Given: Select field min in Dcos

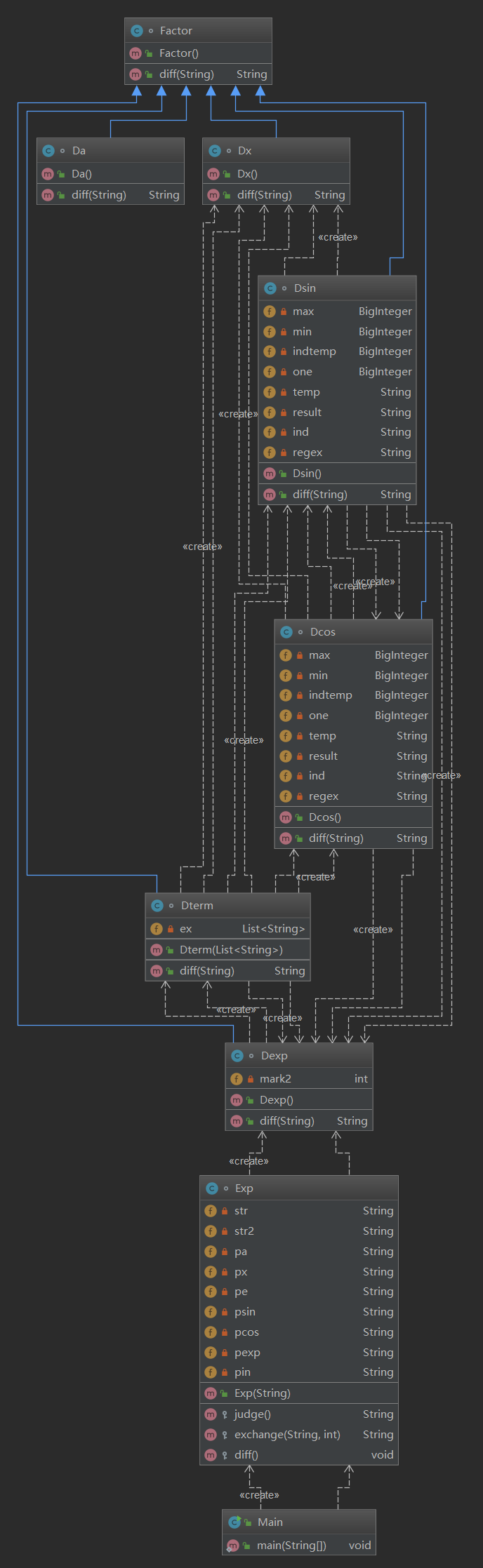Looking at the screenshot, I should [318, 676].
